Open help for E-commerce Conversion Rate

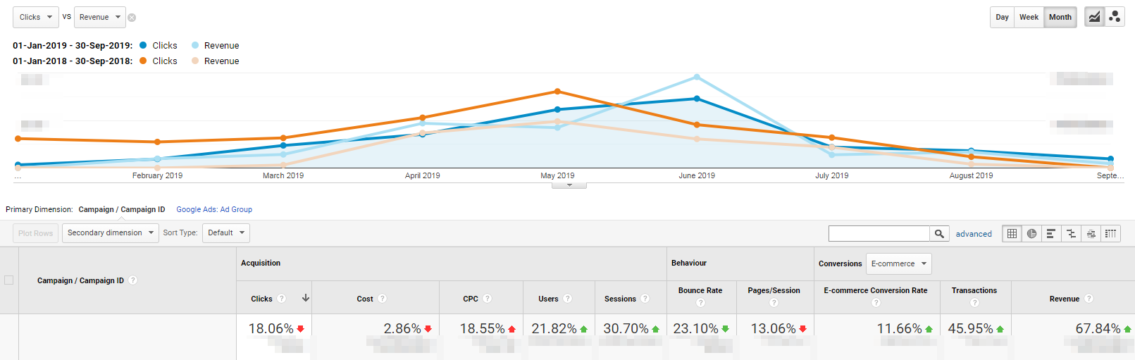pos(876,303)
